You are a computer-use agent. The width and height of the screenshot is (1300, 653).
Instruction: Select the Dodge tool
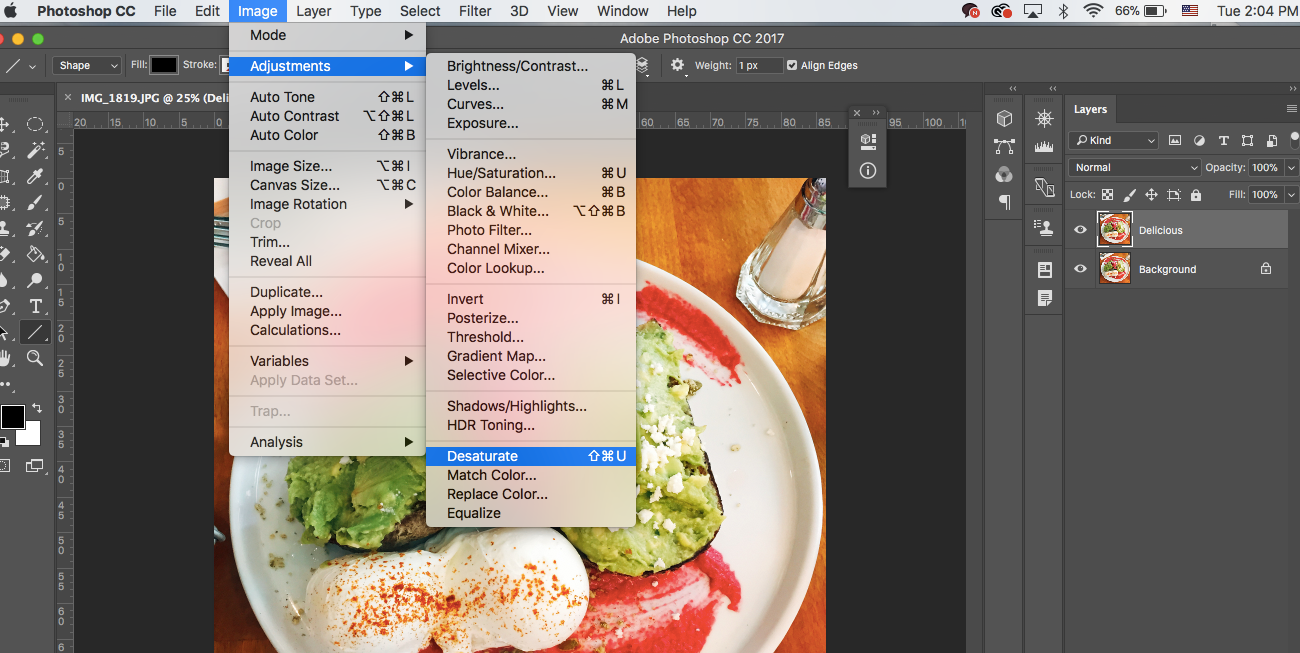click(35, 280)
